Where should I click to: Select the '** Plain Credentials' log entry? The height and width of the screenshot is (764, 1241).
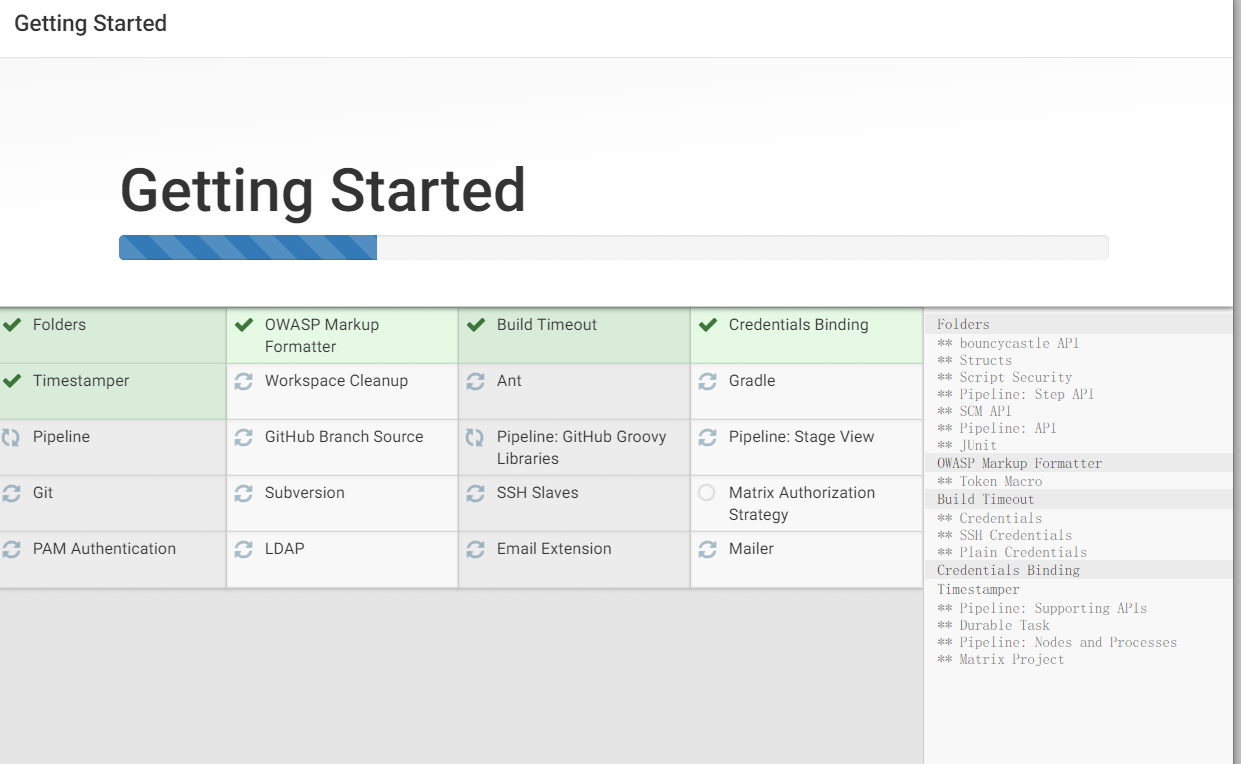(1012, 552)
